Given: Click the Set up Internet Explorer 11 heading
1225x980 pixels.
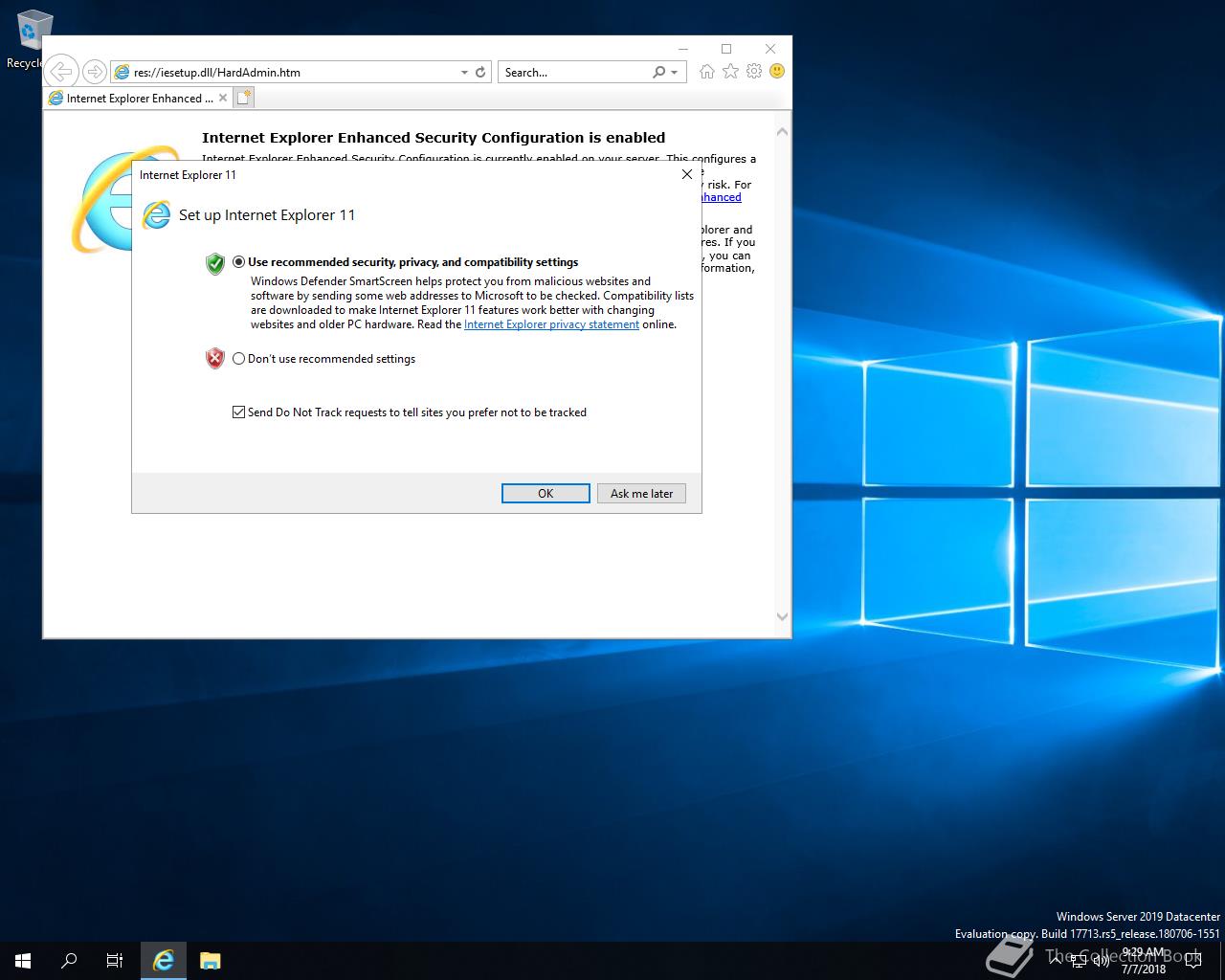Looking at the screenshot, I should (x=267, y=215).
